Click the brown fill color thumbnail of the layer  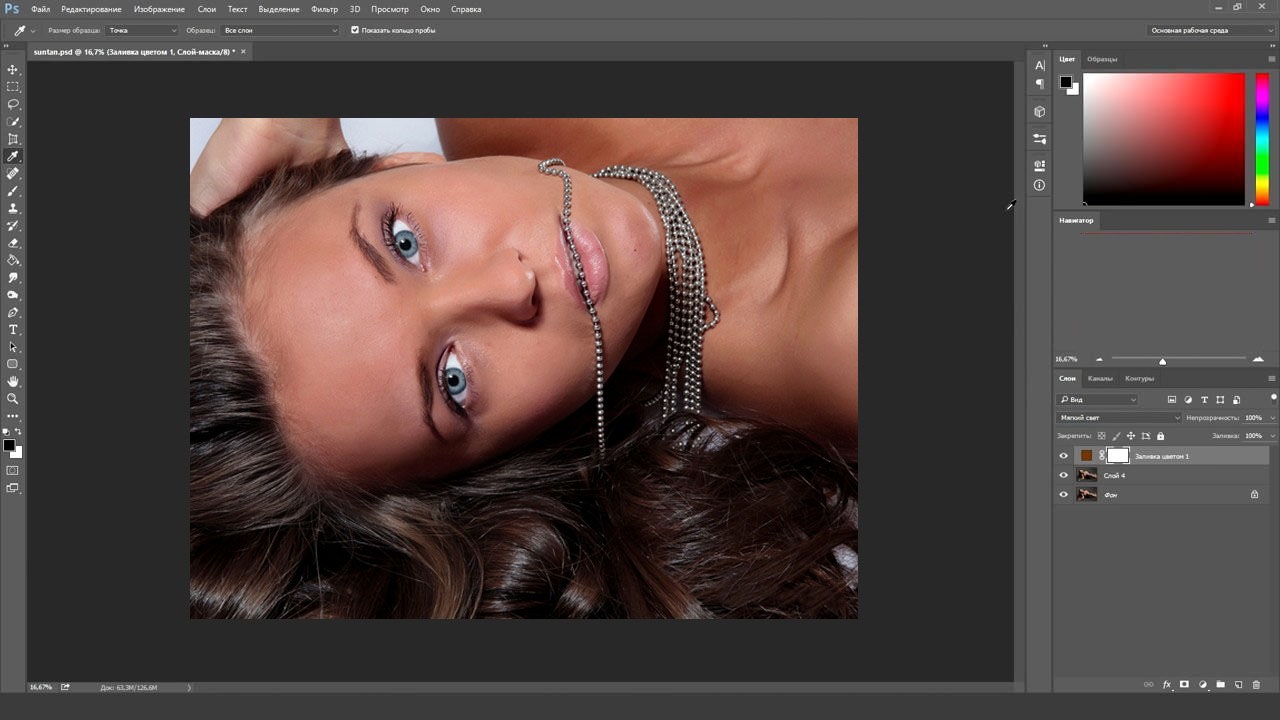point(1087,456)
